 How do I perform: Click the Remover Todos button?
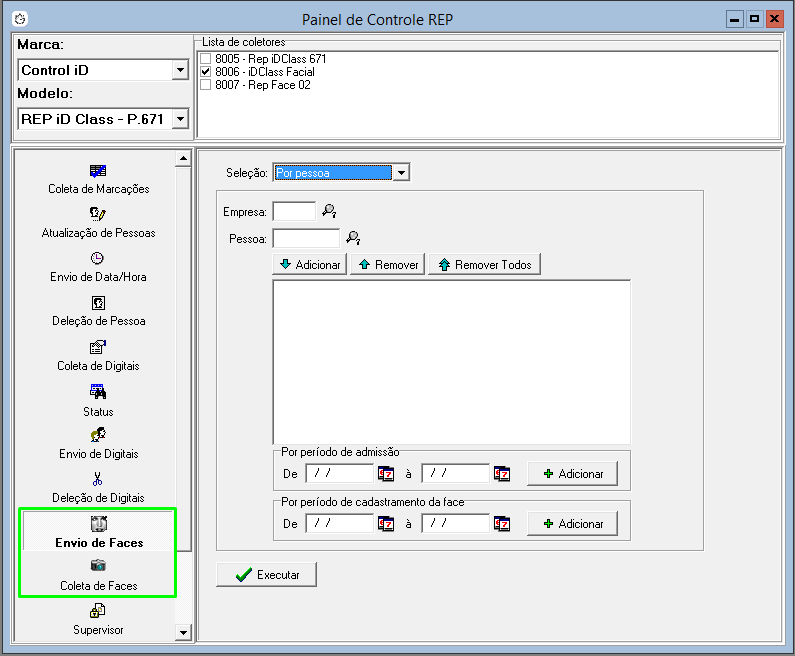[485, 265]
